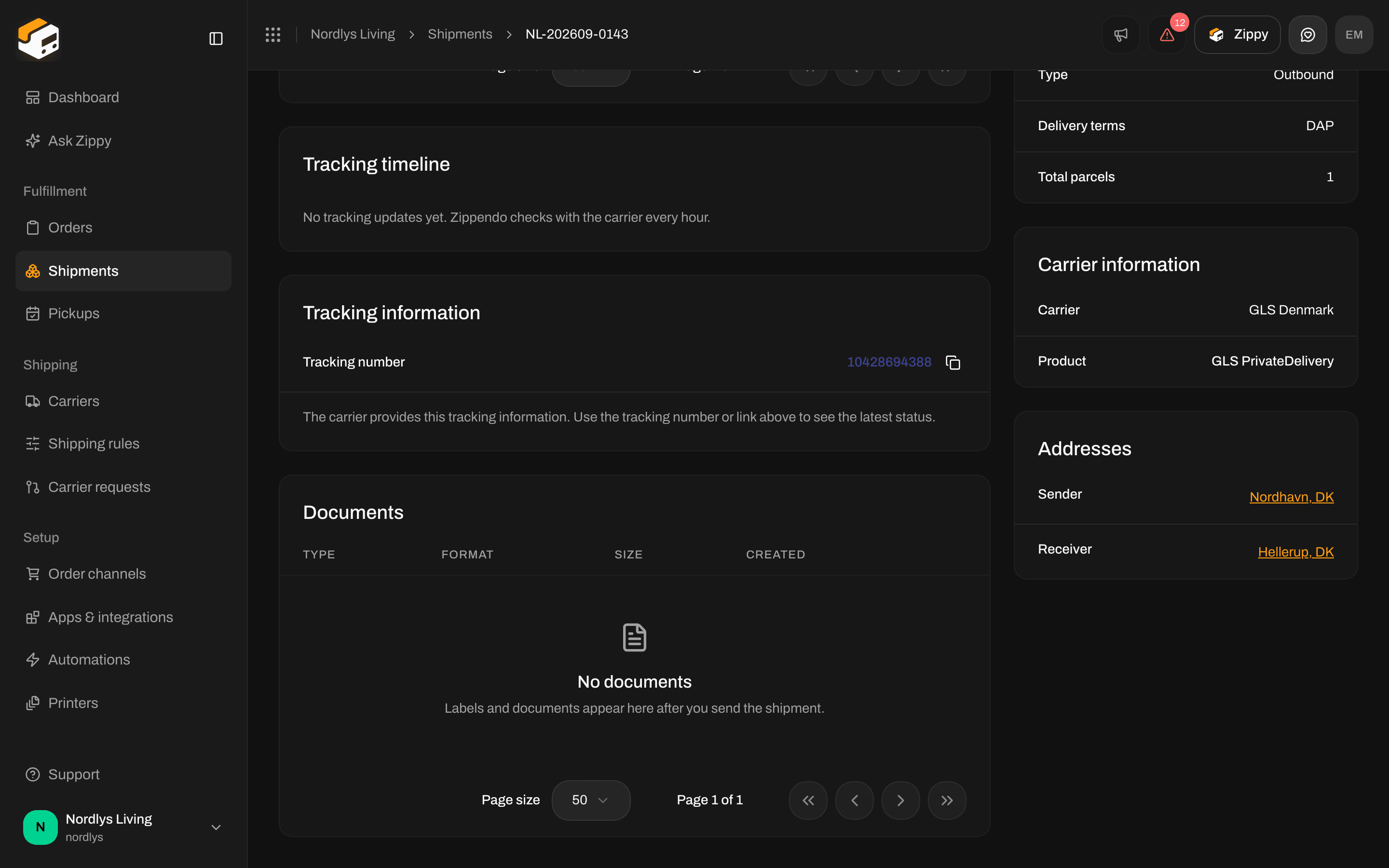Open Support in sidebar
Image resolution: width=1389 pixels, height=868 pixels.
tap(123, 774)
